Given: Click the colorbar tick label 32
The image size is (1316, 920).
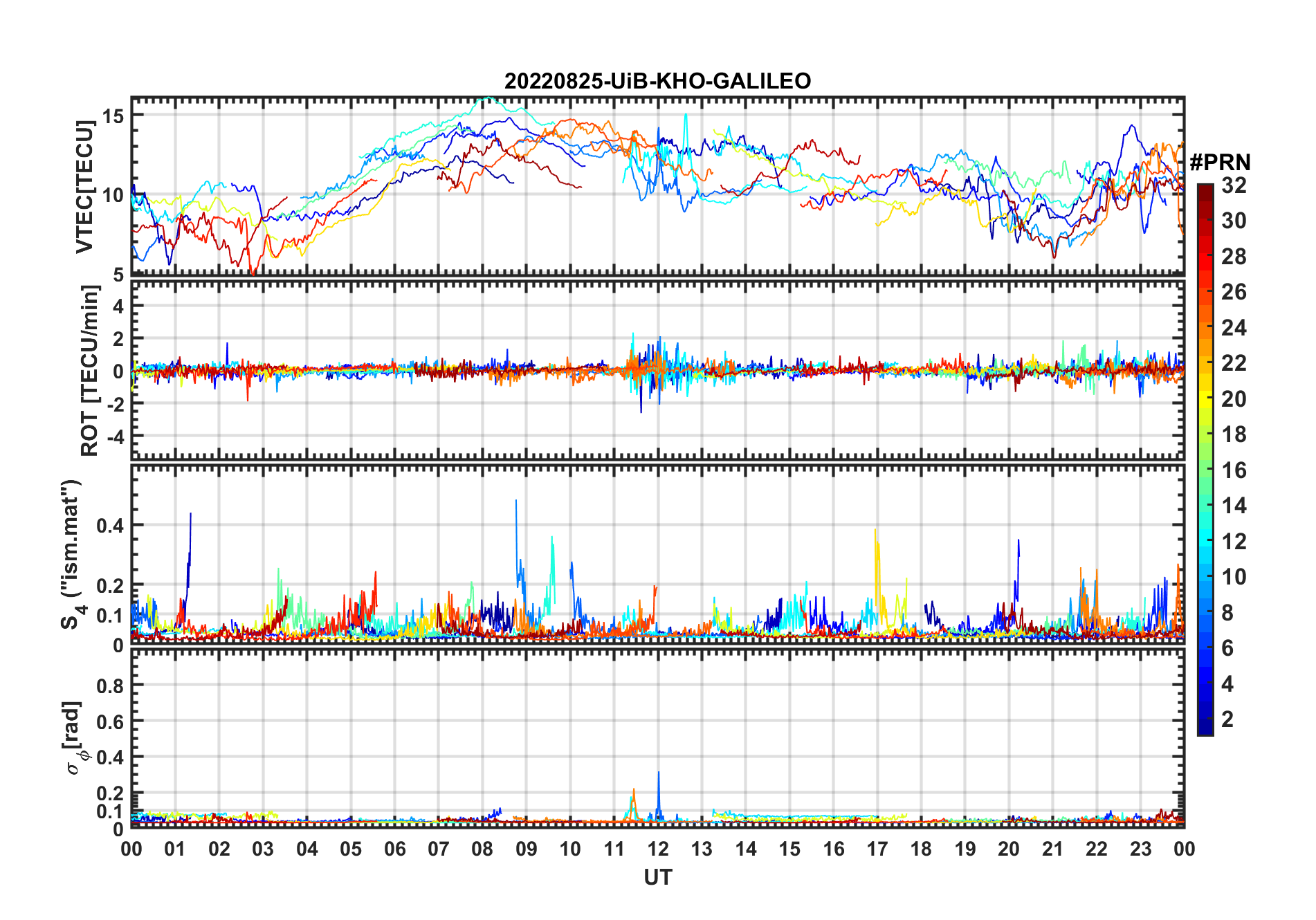Looking at the screenshot, I should pos(1234,185).
